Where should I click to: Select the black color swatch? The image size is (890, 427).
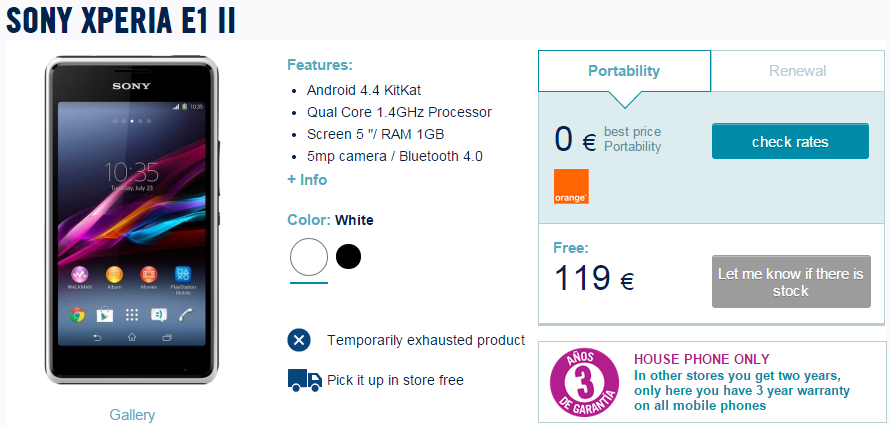point(349,257)
